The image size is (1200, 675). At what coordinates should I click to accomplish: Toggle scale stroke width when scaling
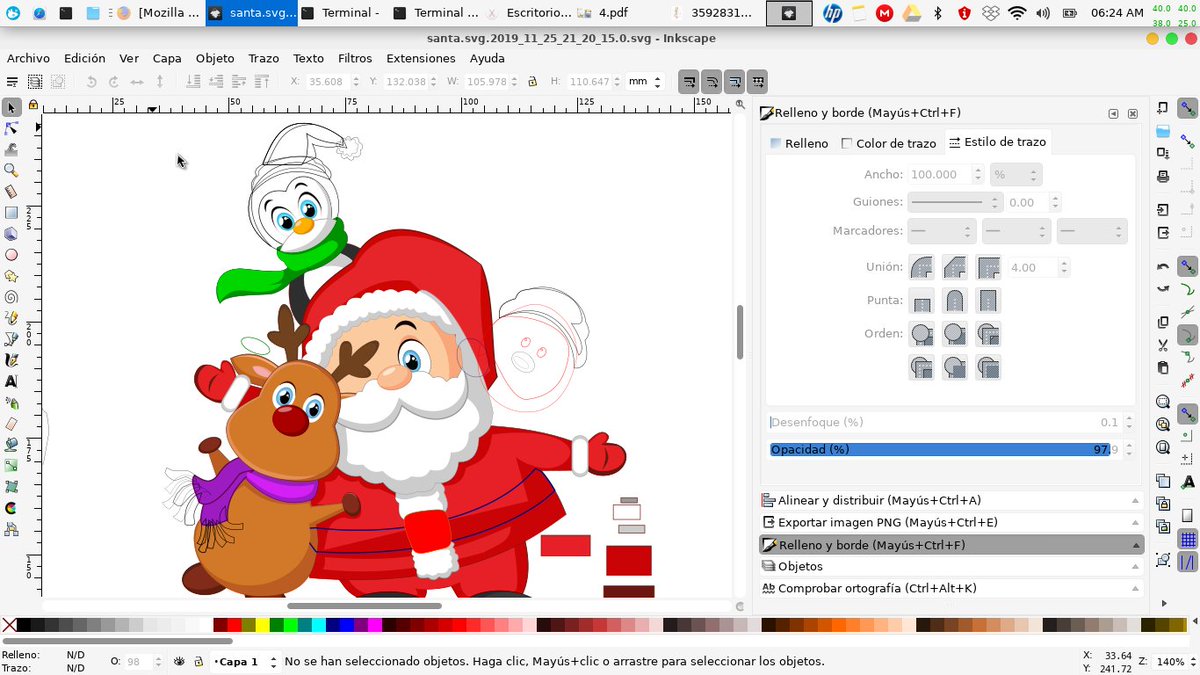click(x=689, y=81)
